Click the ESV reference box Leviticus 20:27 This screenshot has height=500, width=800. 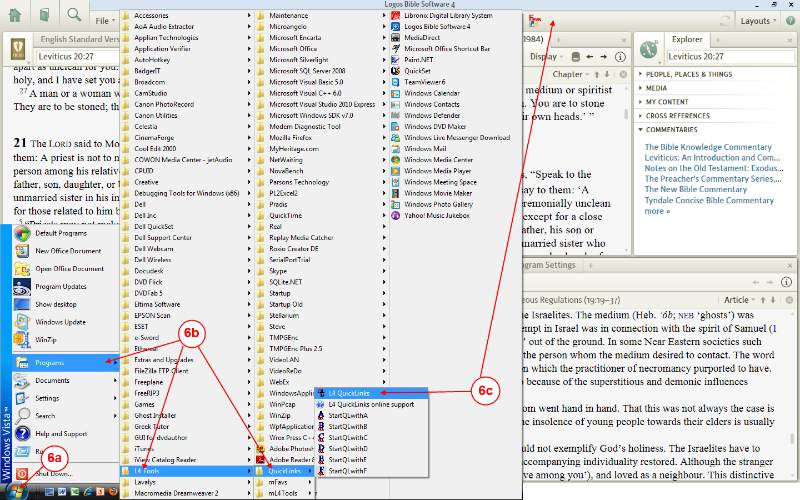tap(78, 57)
